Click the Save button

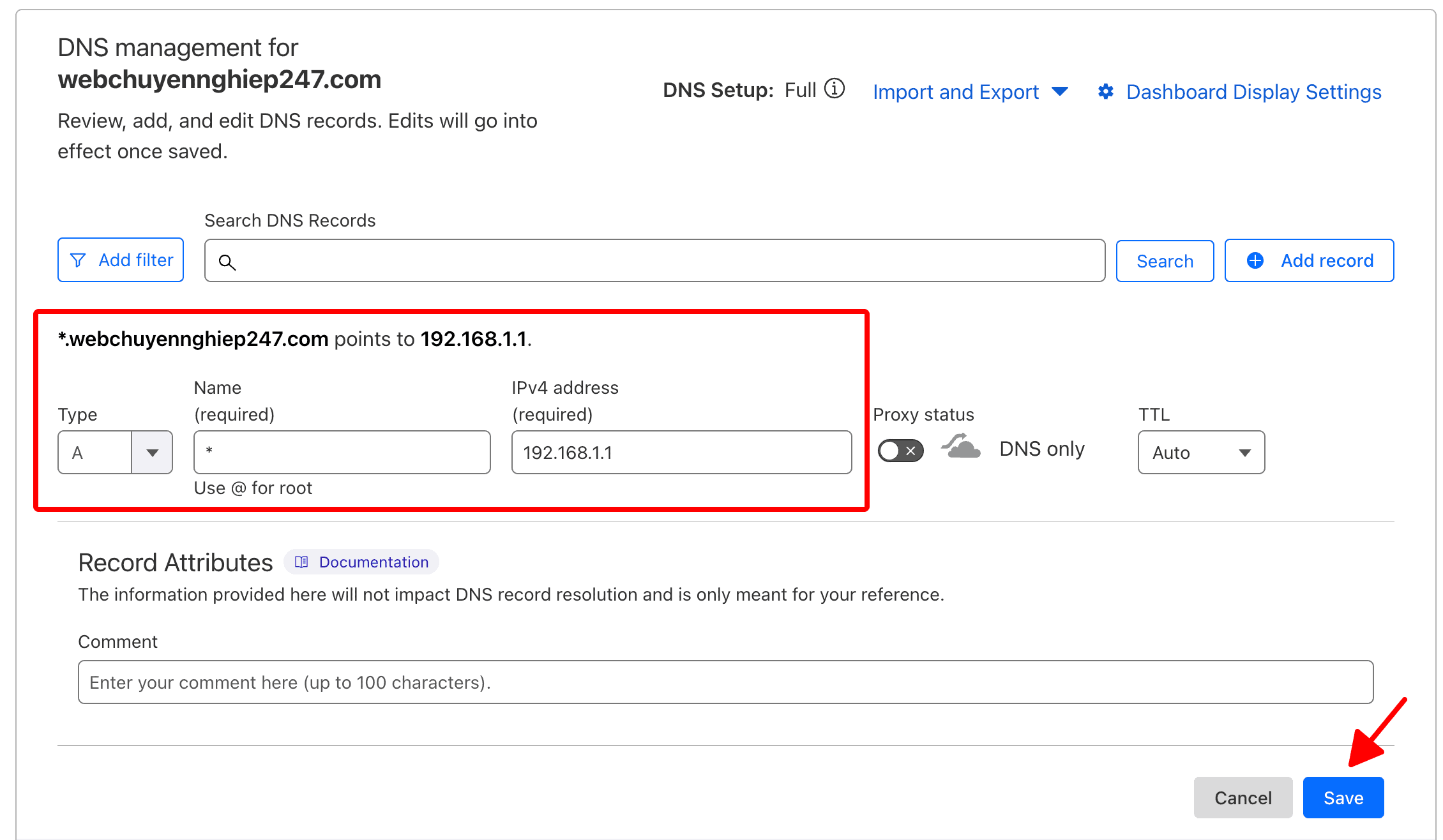coord(1343,798)
